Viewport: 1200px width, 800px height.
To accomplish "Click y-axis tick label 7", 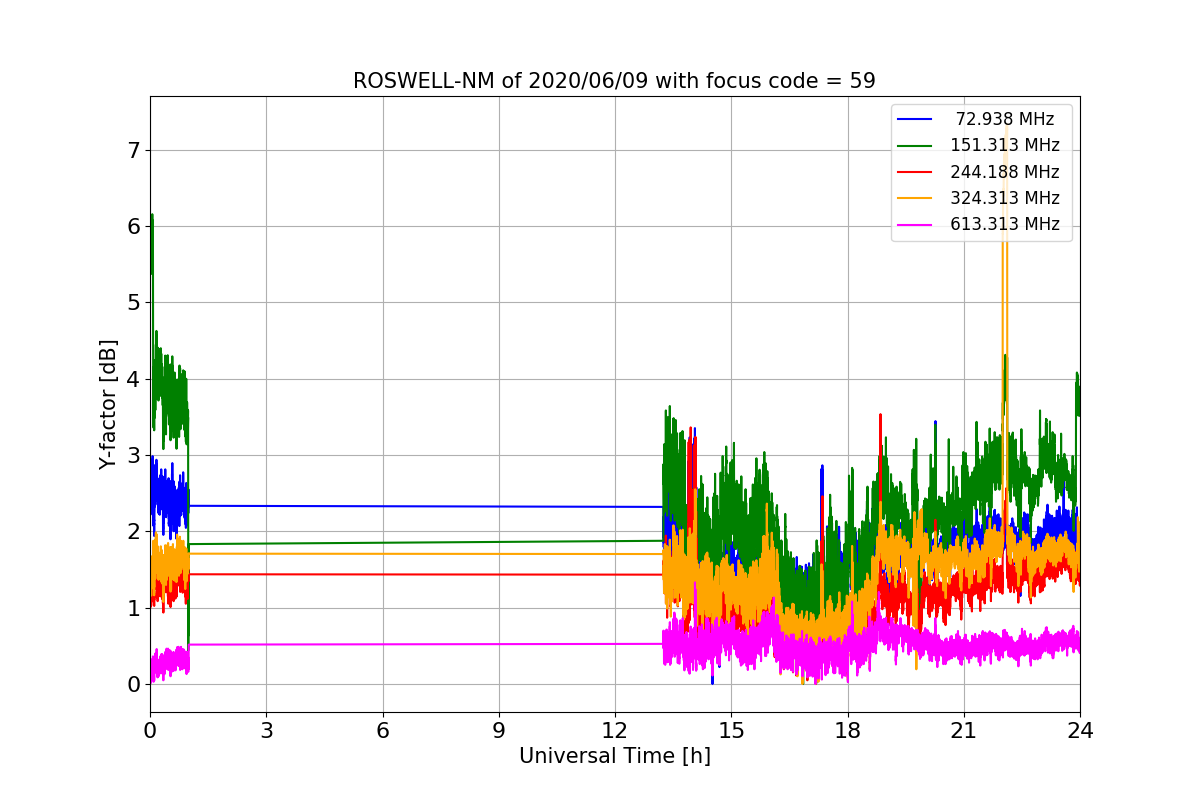I will 133,151.
